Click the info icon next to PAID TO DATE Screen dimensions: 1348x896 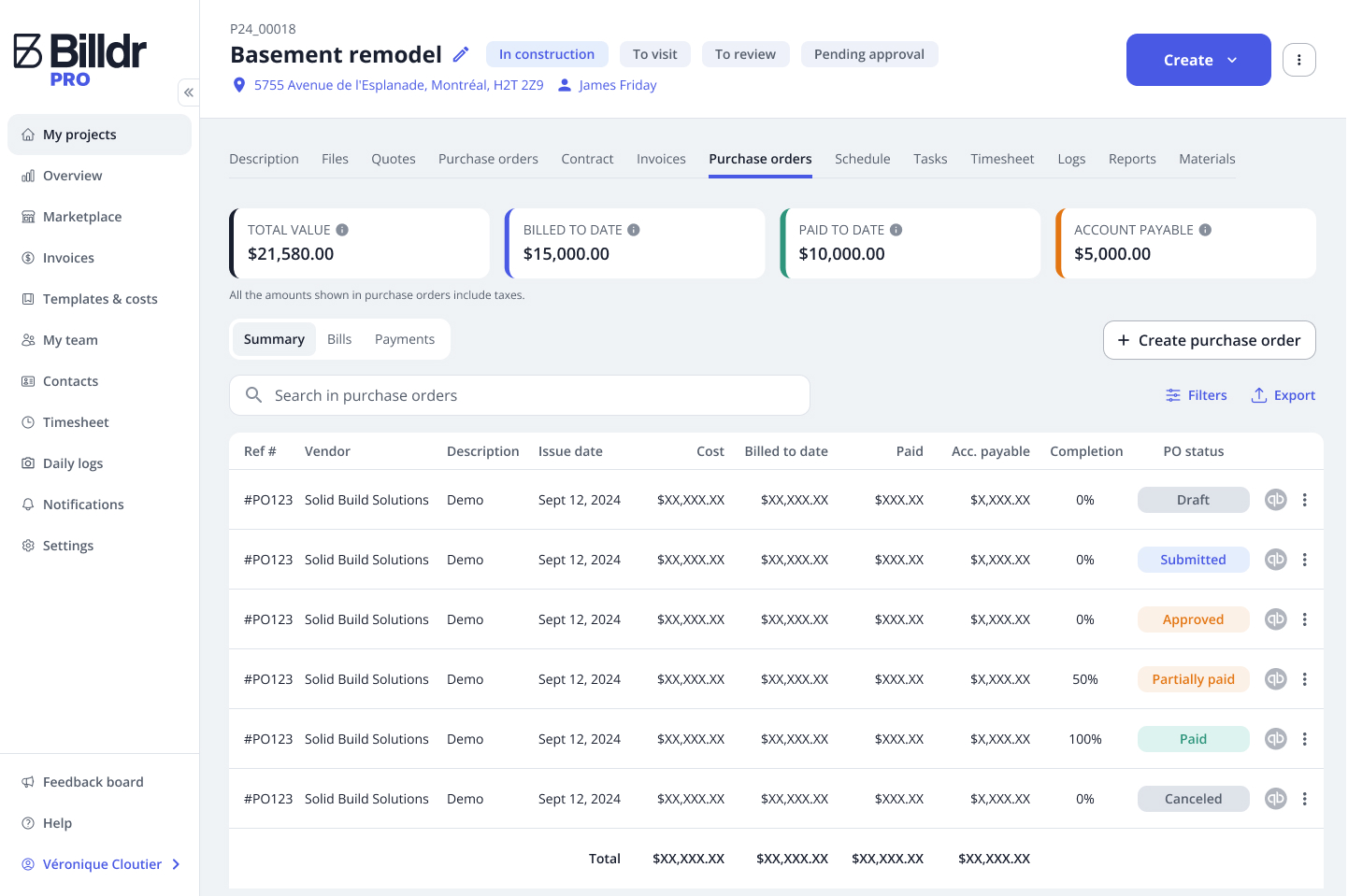point(896,230)
